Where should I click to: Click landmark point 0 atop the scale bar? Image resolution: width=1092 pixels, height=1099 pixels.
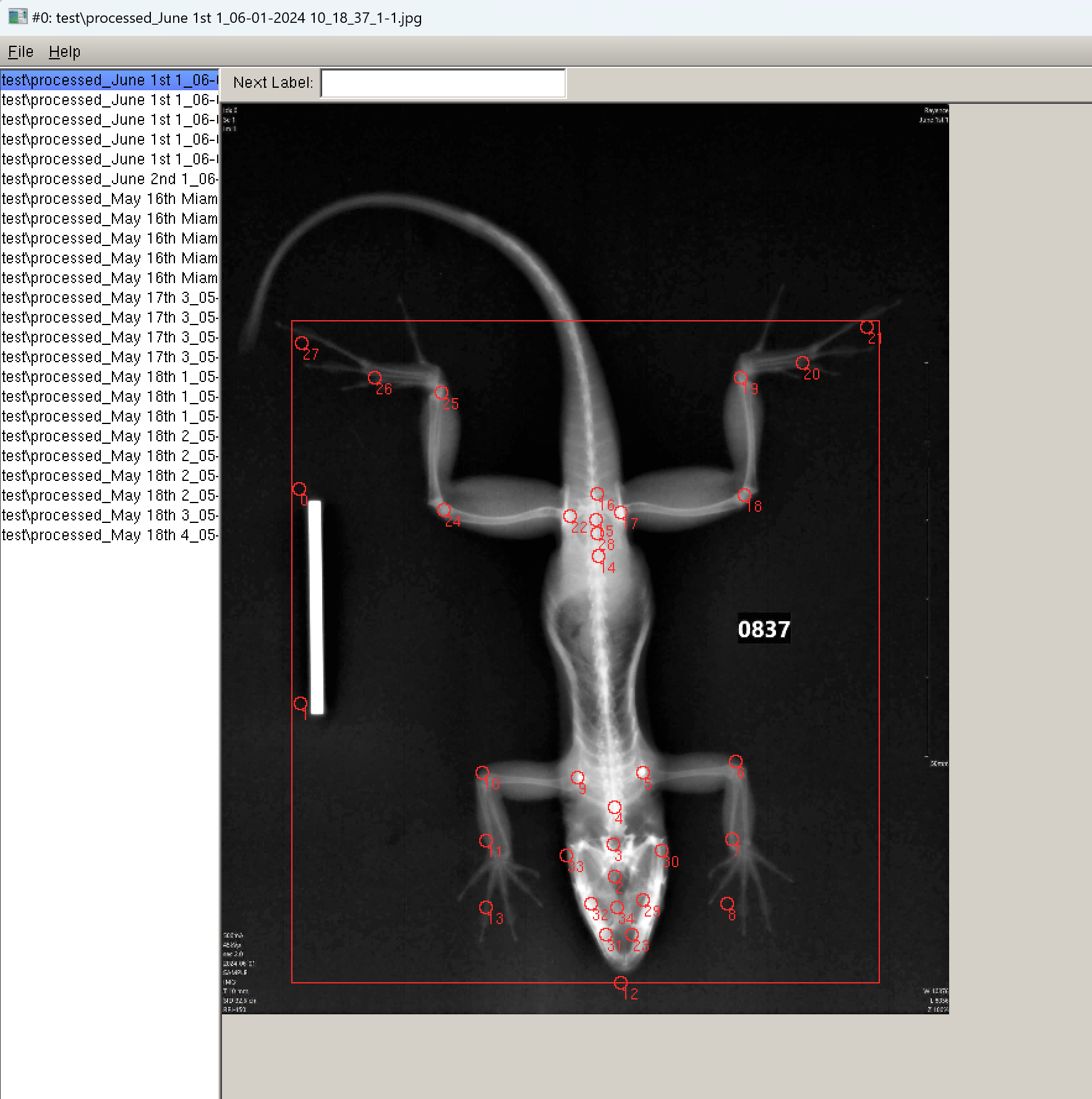pos(299,489)
